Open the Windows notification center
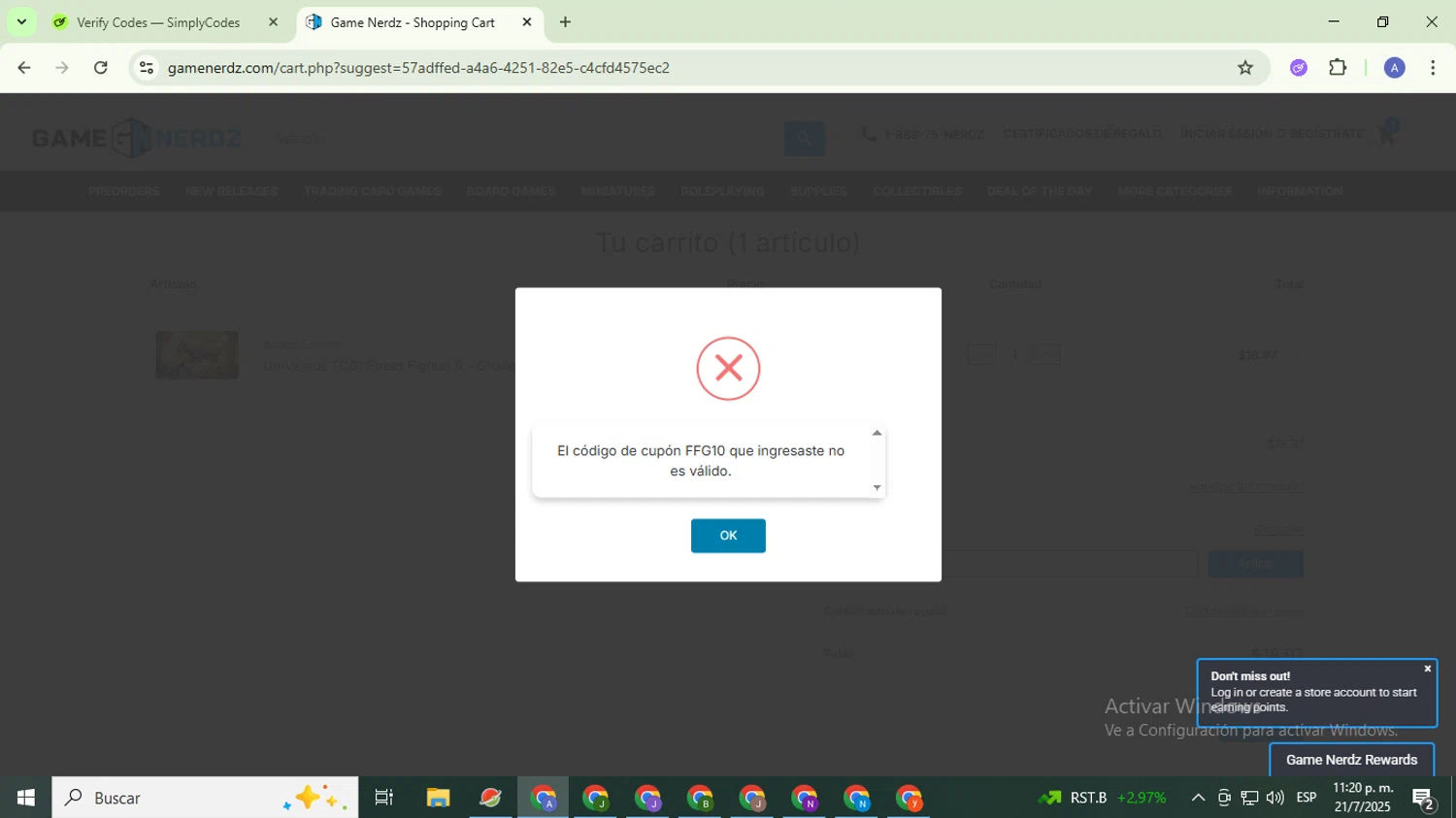This screenshot has height=818, width=1456. click(1424, 799)
